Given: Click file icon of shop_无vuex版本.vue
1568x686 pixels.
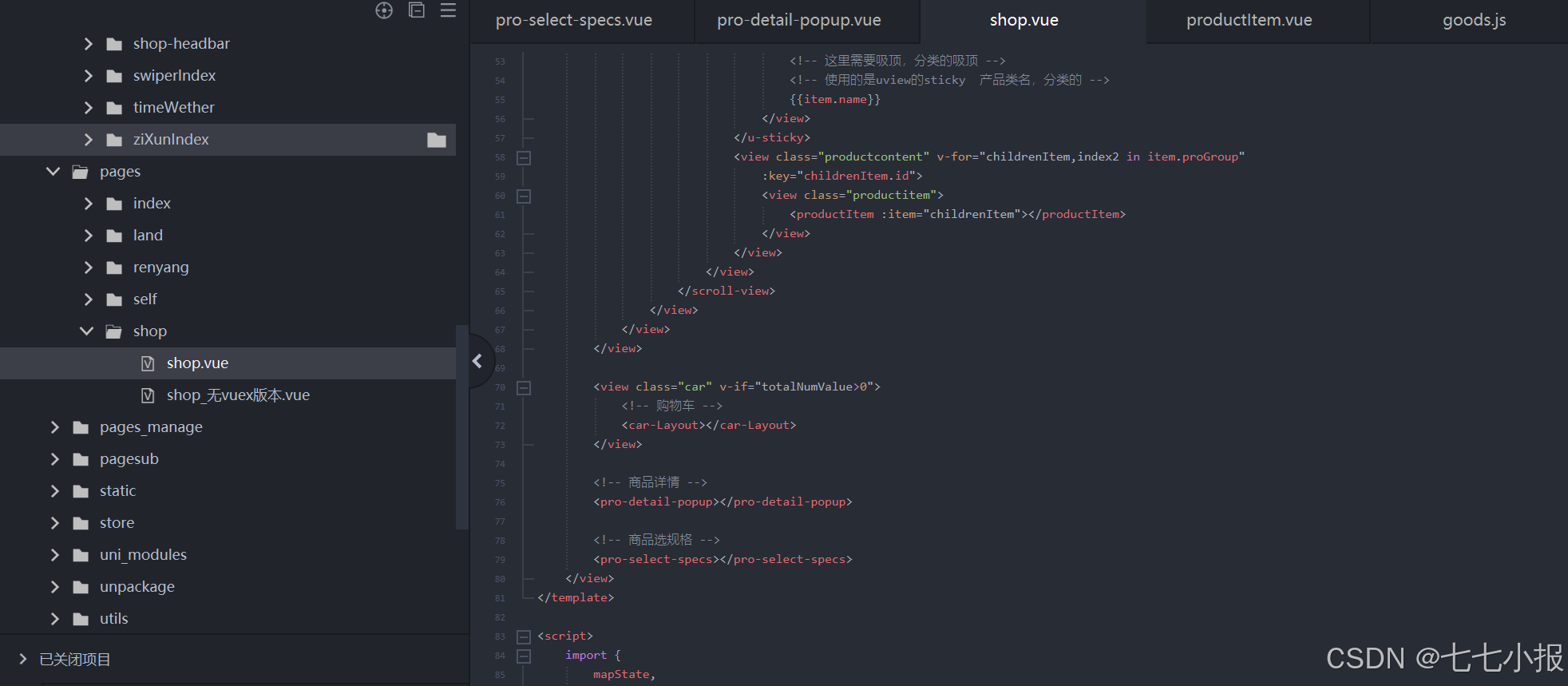Looking at the screenshot, I should tap(148, 395).
